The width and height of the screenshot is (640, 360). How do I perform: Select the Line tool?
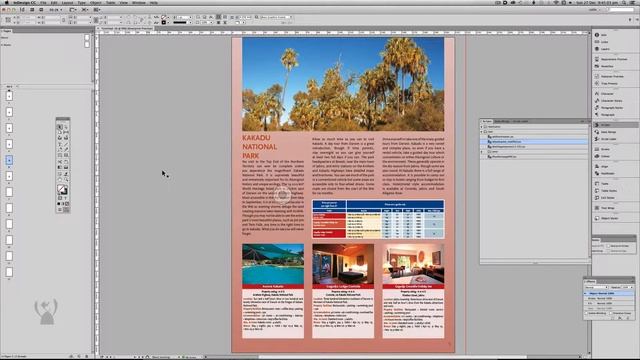[x=66, y=144]
